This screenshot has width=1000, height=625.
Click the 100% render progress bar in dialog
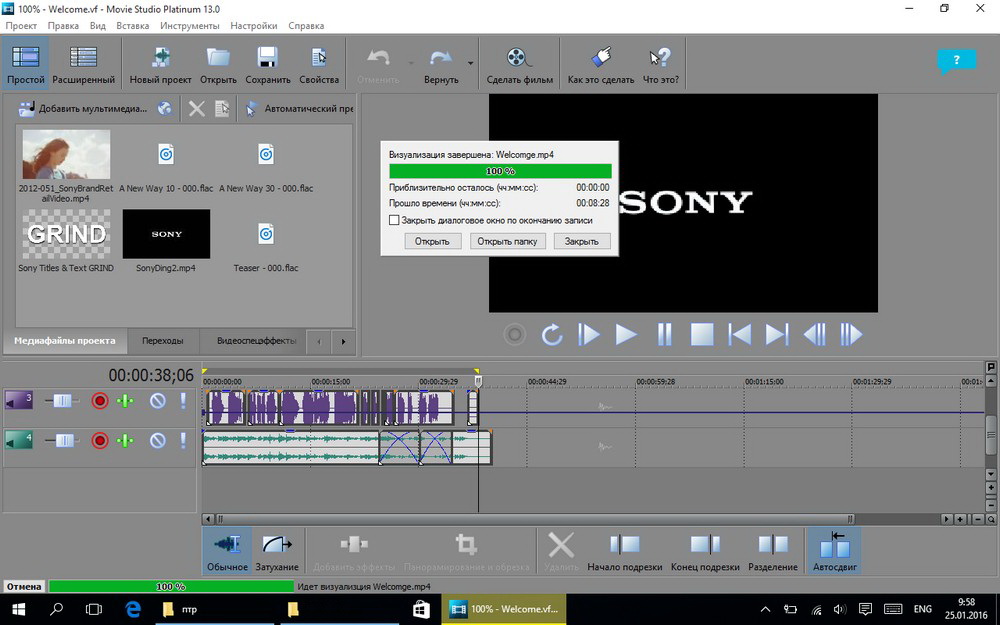point(500,171)
